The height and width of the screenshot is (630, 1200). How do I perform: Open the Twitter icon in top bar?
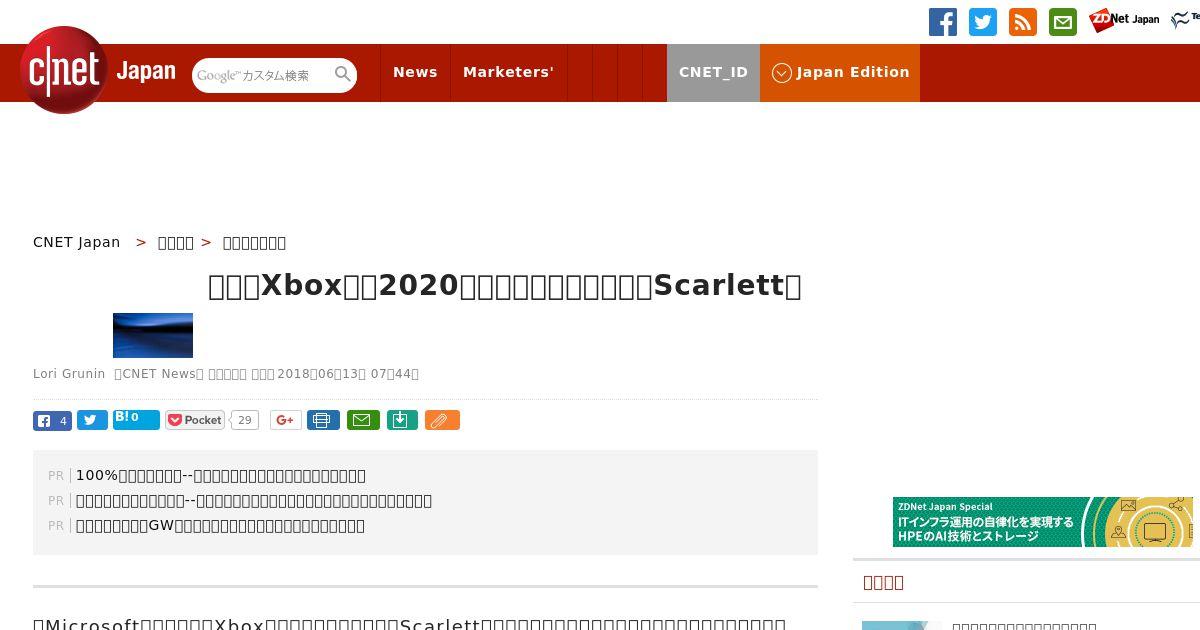coord(983,22)
